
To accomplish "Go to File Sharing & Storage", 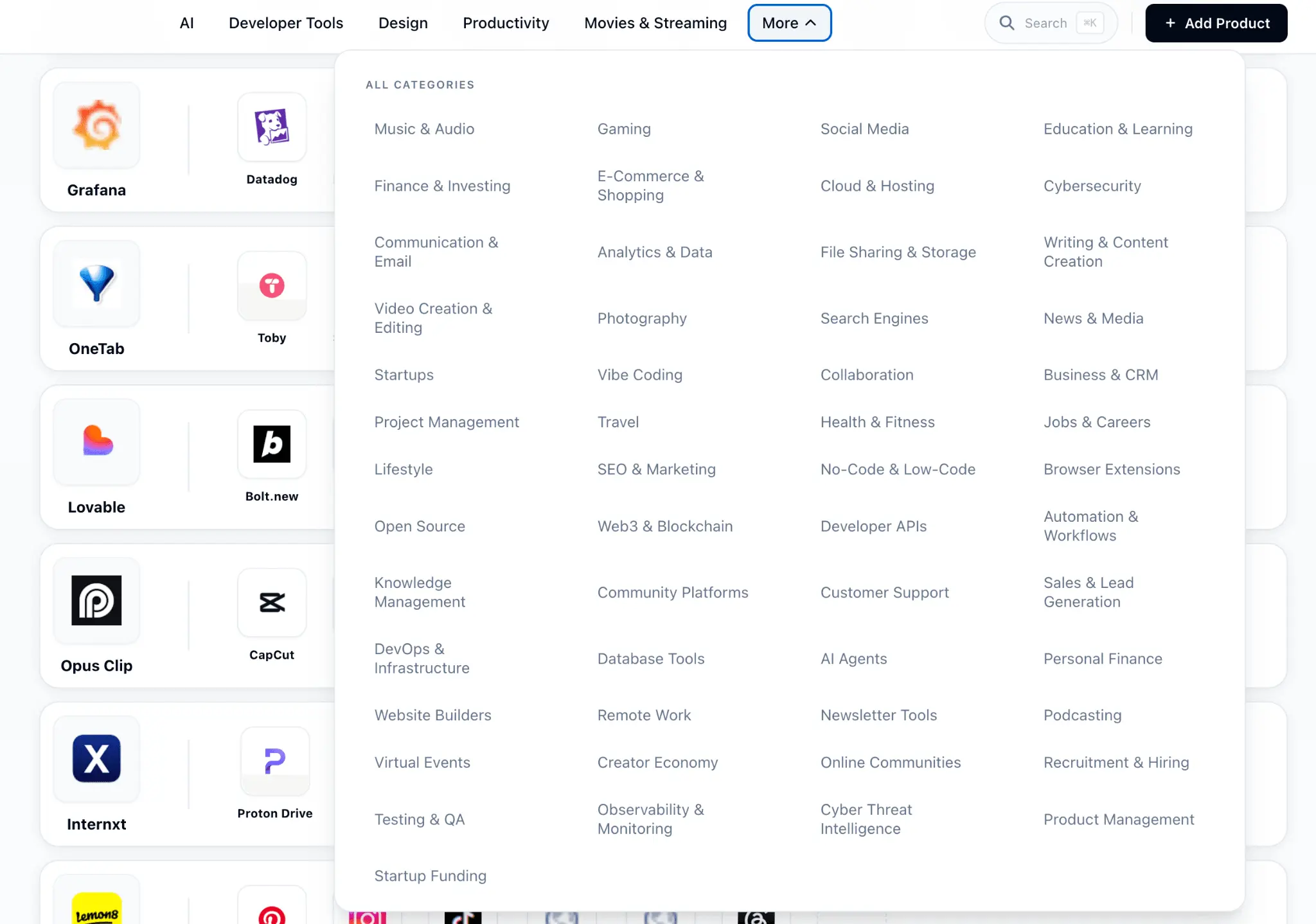I will (898, 252).
